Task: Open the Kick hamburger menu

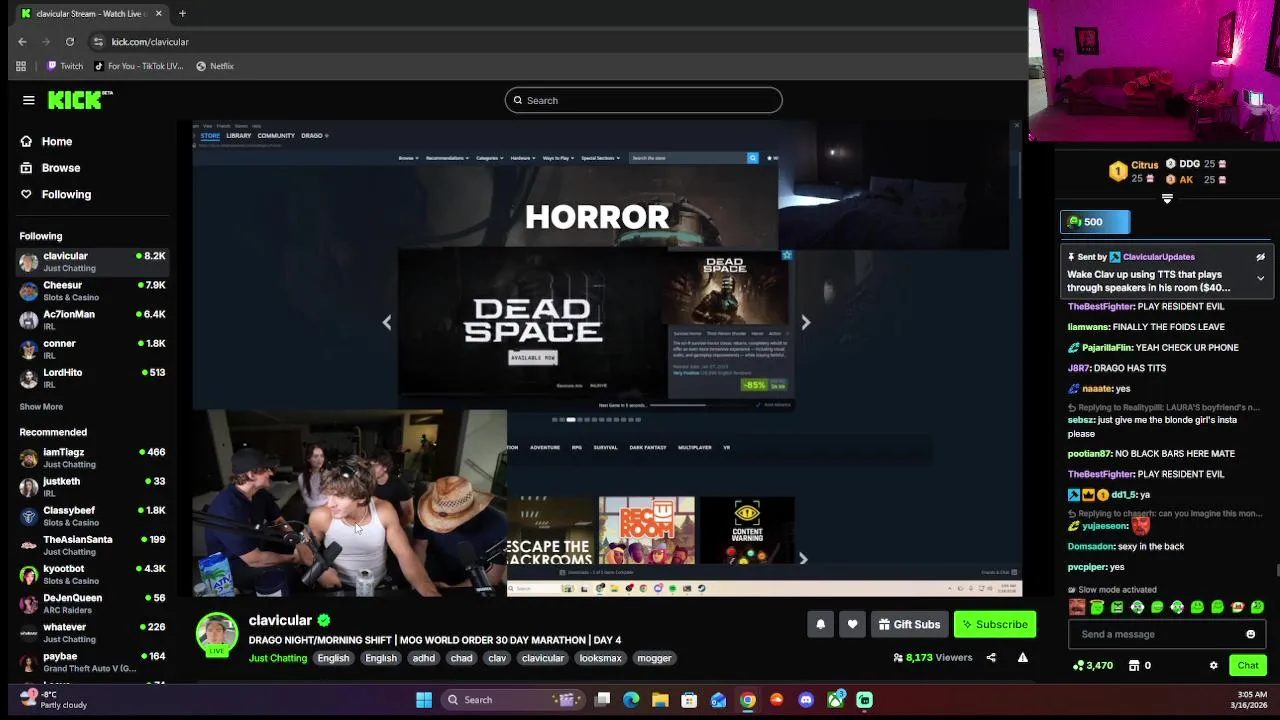Action: click(x=28, y=100)
